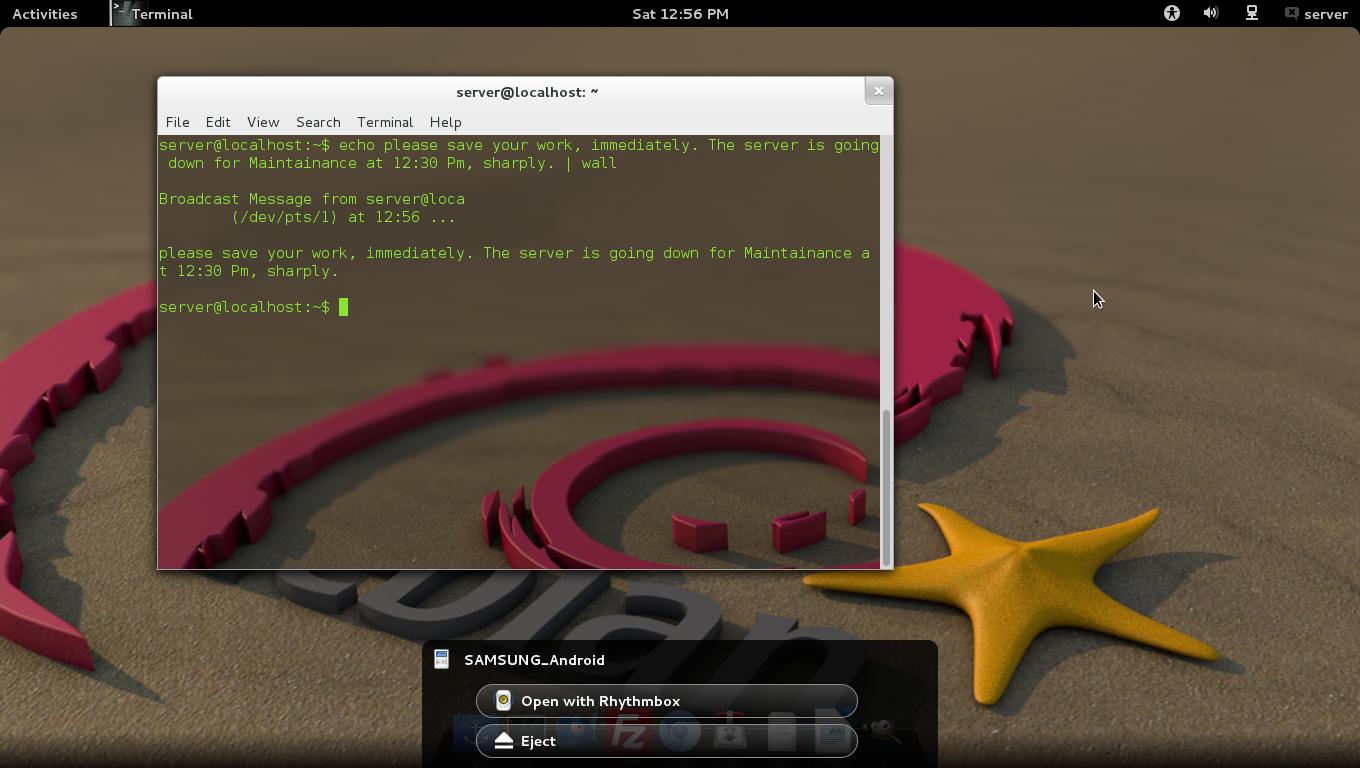The width and height of the screenshot is (1360, 768).
Task: Click the SAMSUNG_Android media player icon
Action: (441, 659)
